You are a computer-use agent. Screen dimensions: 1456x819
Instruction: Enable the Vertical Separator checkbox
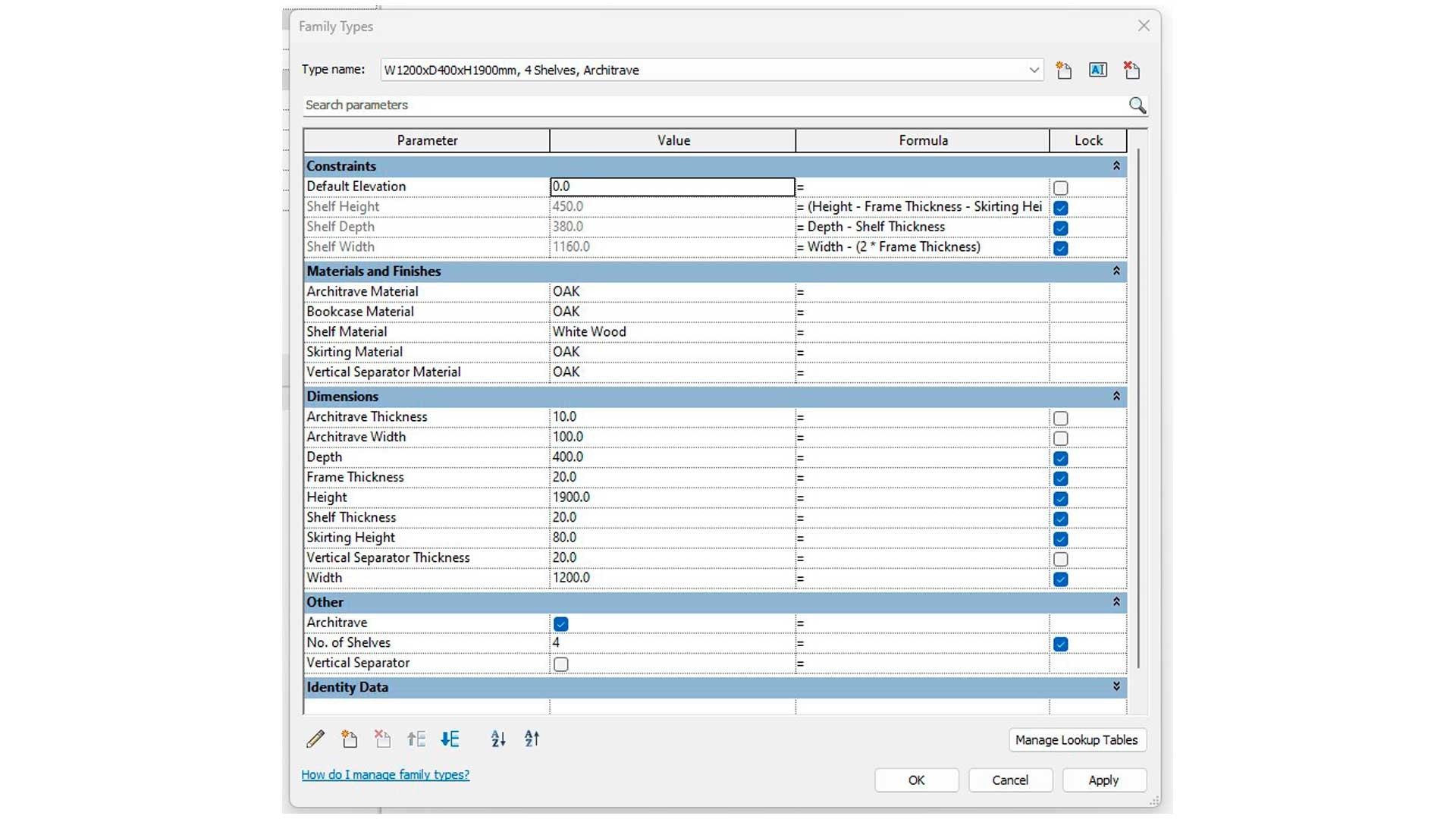point(561,664)
